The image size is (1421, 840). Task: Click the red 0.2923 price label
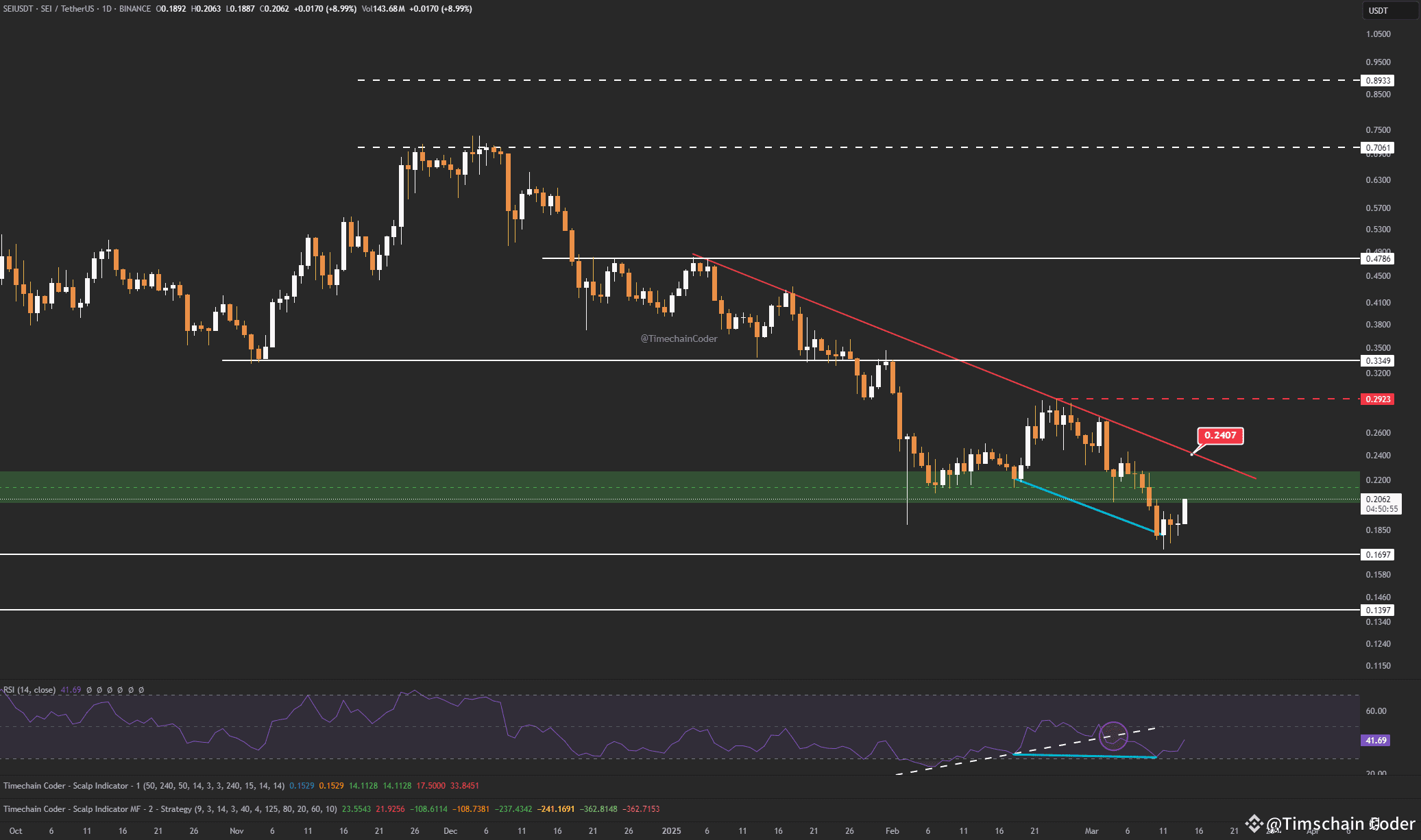click(1377, 399)
